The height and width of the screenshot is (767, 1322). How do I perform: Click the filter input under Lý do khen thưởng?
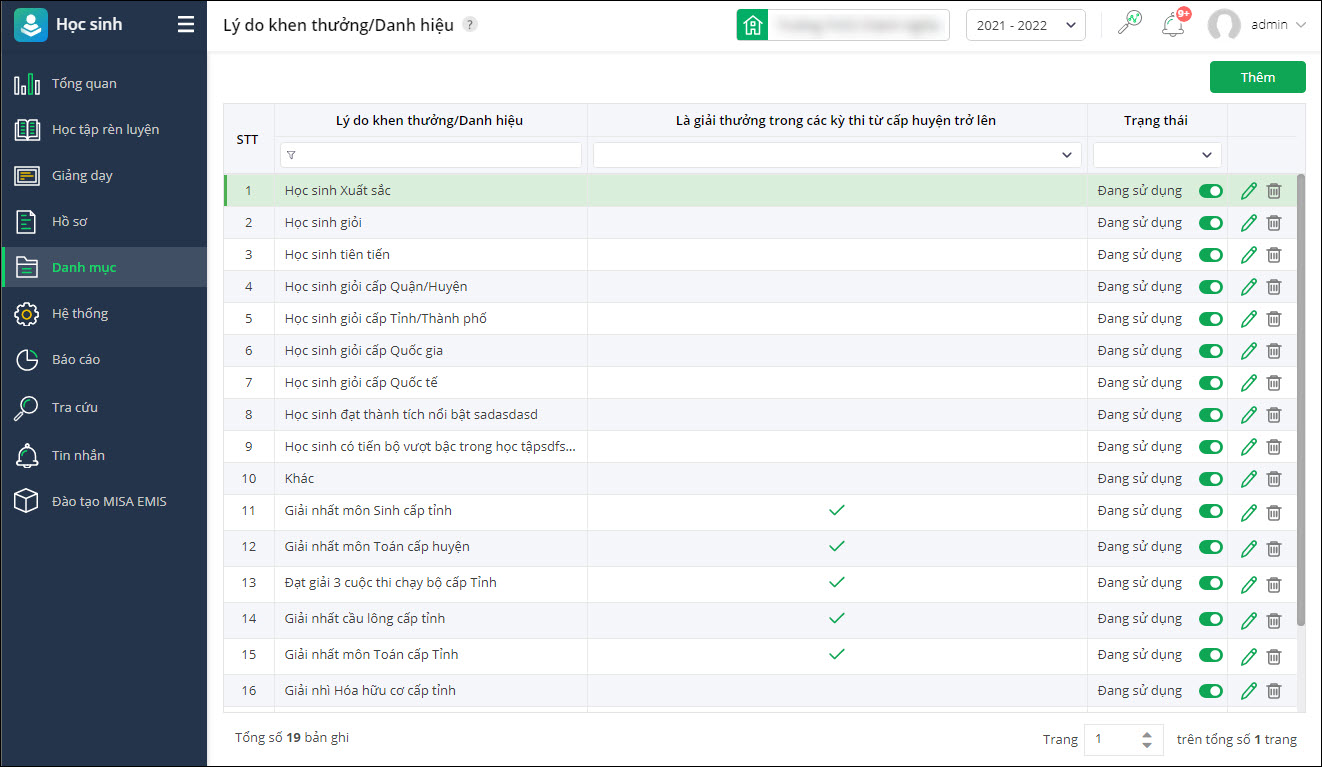click(x=431, y=155)
